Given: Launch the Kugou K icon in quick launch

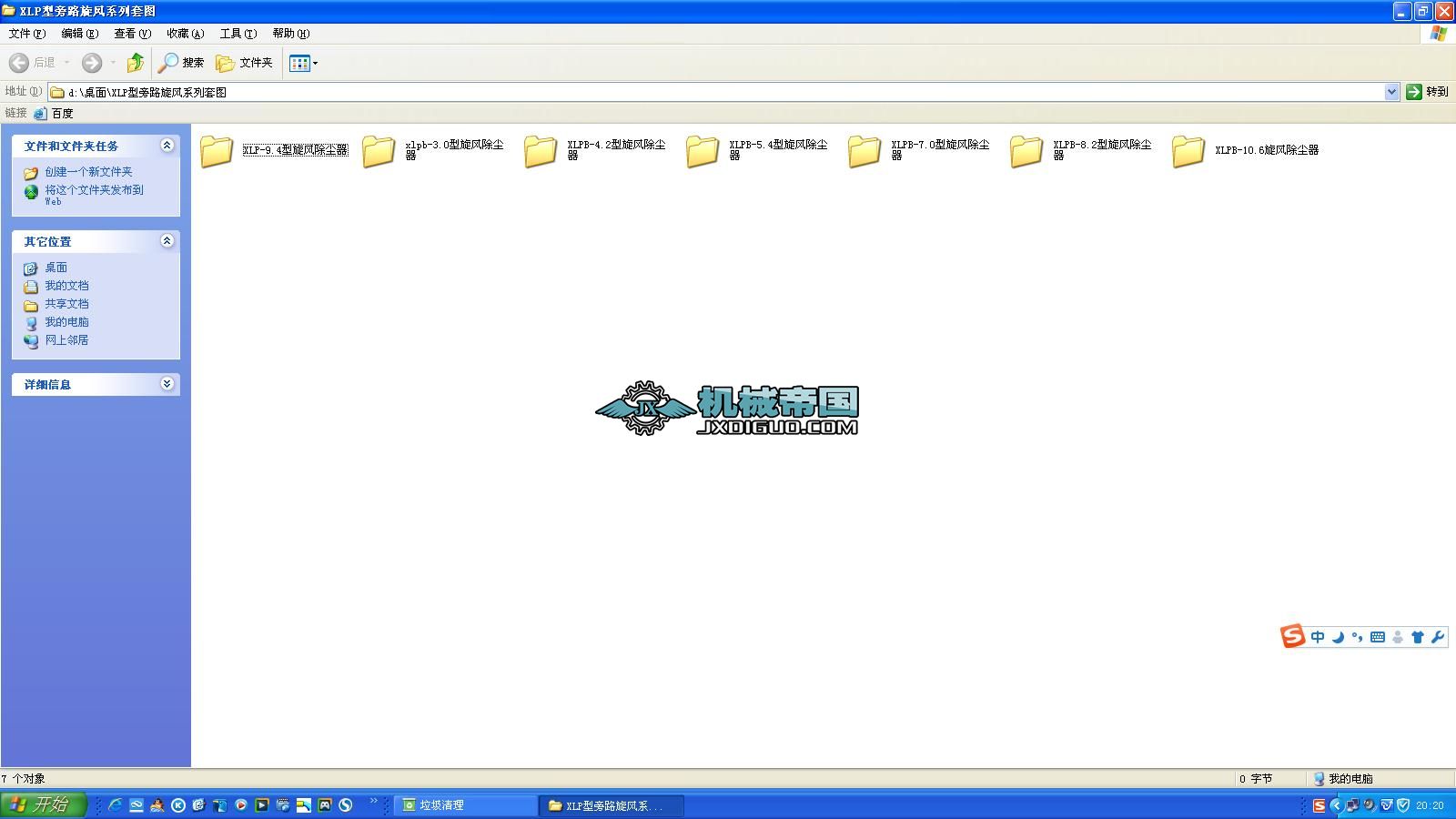Looking at the screenshot, I should click(x=178, y=805).
